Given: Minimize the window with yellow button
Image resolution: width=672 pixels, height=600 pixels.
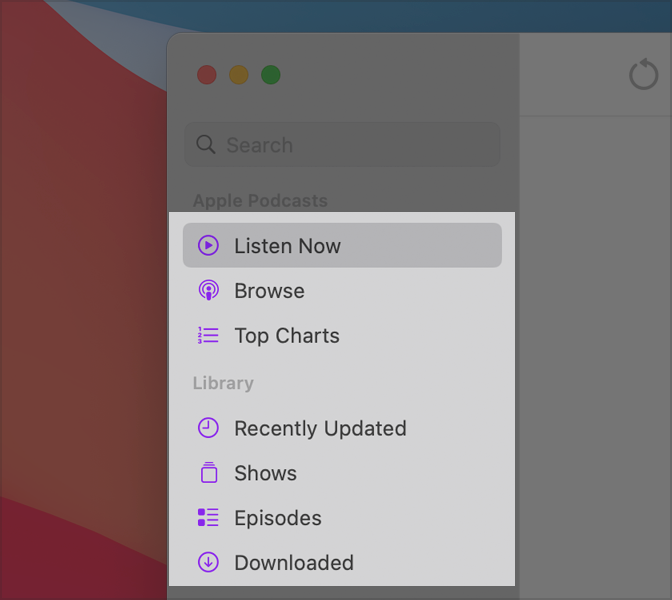Looking at the screenshot, I should point(239,75).
